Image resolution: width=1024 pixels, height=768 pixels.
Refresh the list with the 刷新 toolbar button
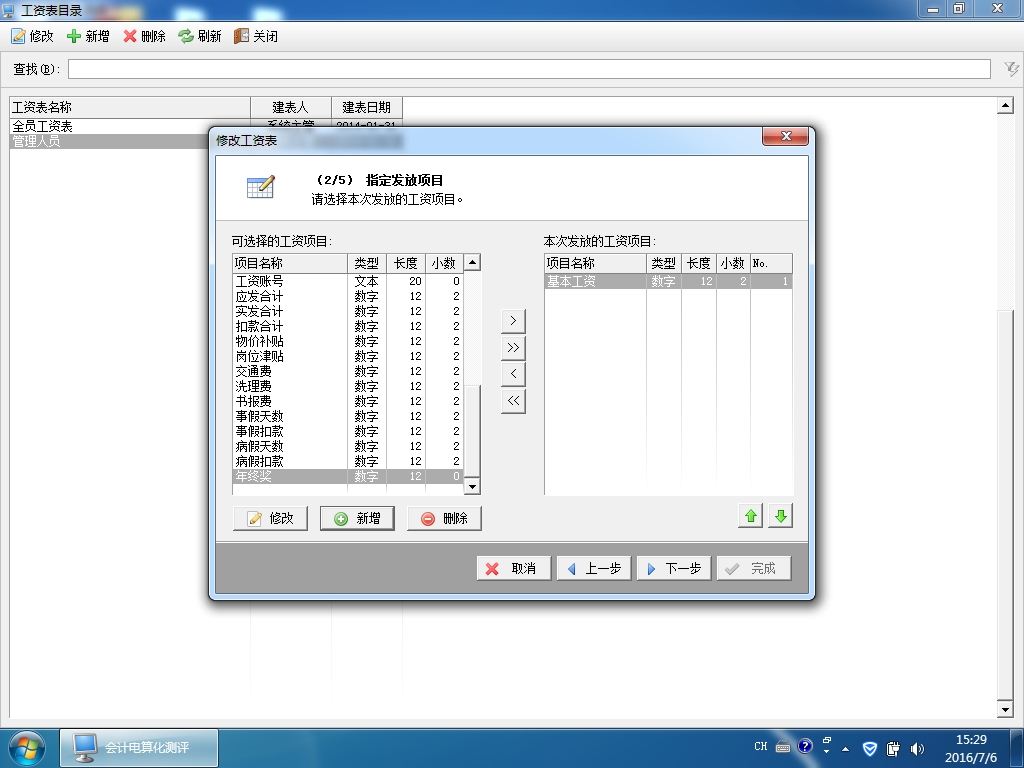click(200, 36)
